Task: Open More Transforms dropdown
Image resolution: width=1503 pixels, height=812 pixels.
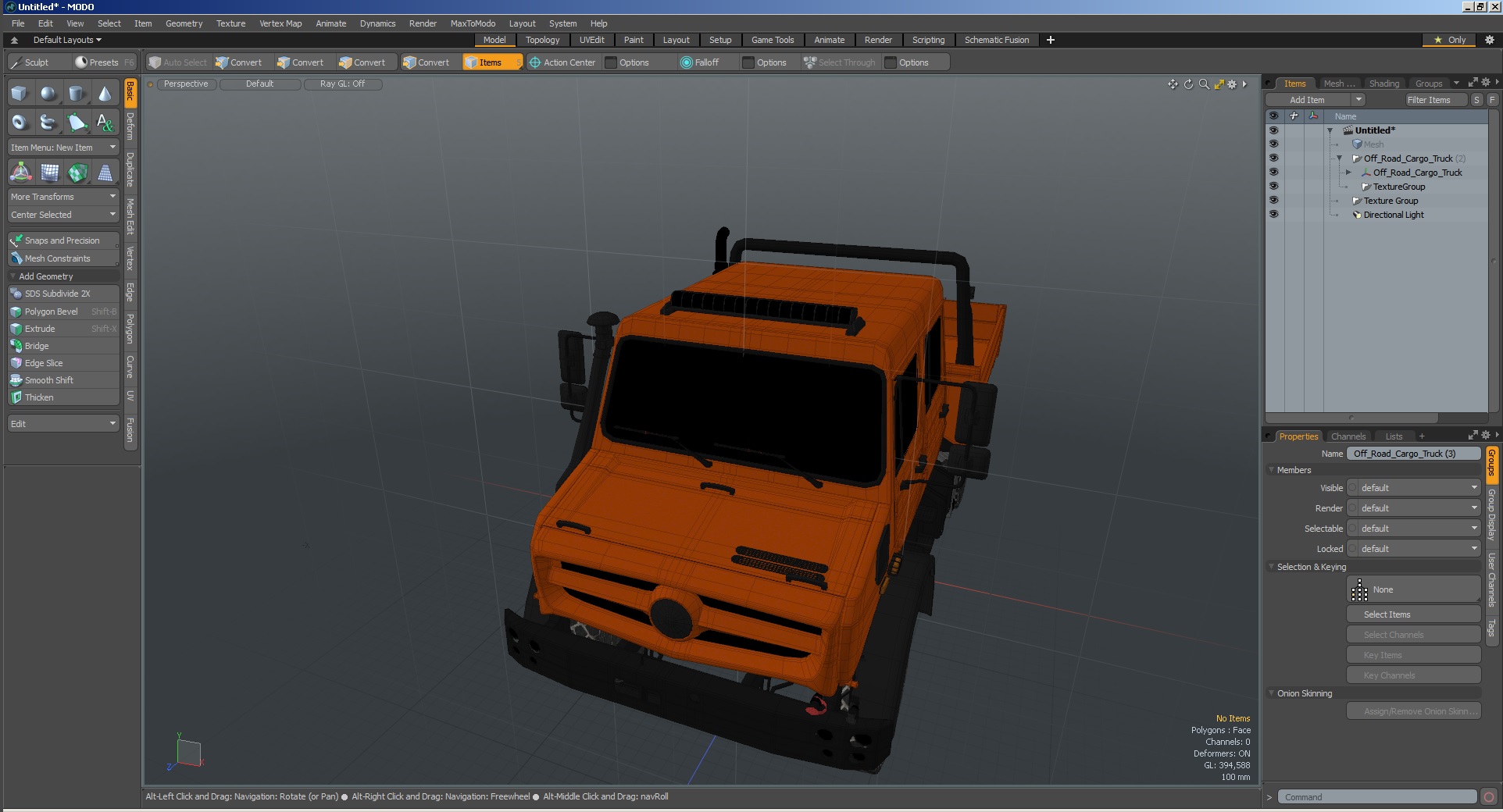Action: pos(63,197)
